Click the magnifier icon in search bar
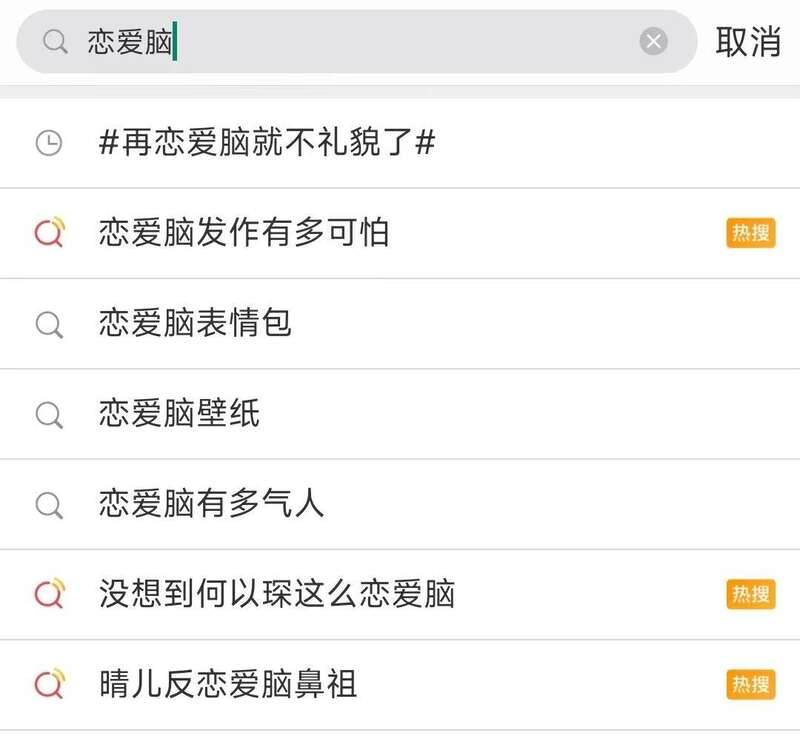 (x=55, y=42)
